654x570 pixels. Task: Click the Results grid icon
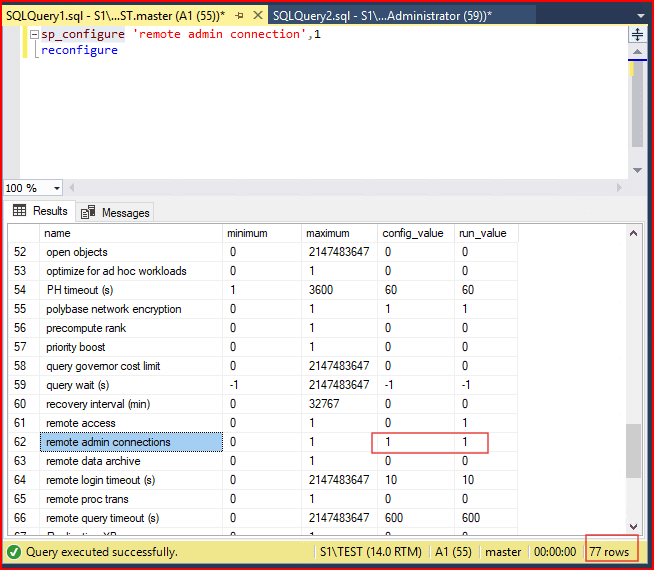[x=19, y=211]
